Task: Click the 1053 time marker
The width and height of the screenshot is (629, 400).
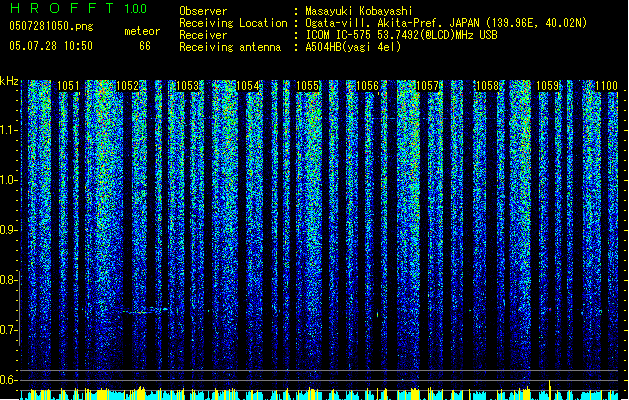Action: [x=187, y=85]
